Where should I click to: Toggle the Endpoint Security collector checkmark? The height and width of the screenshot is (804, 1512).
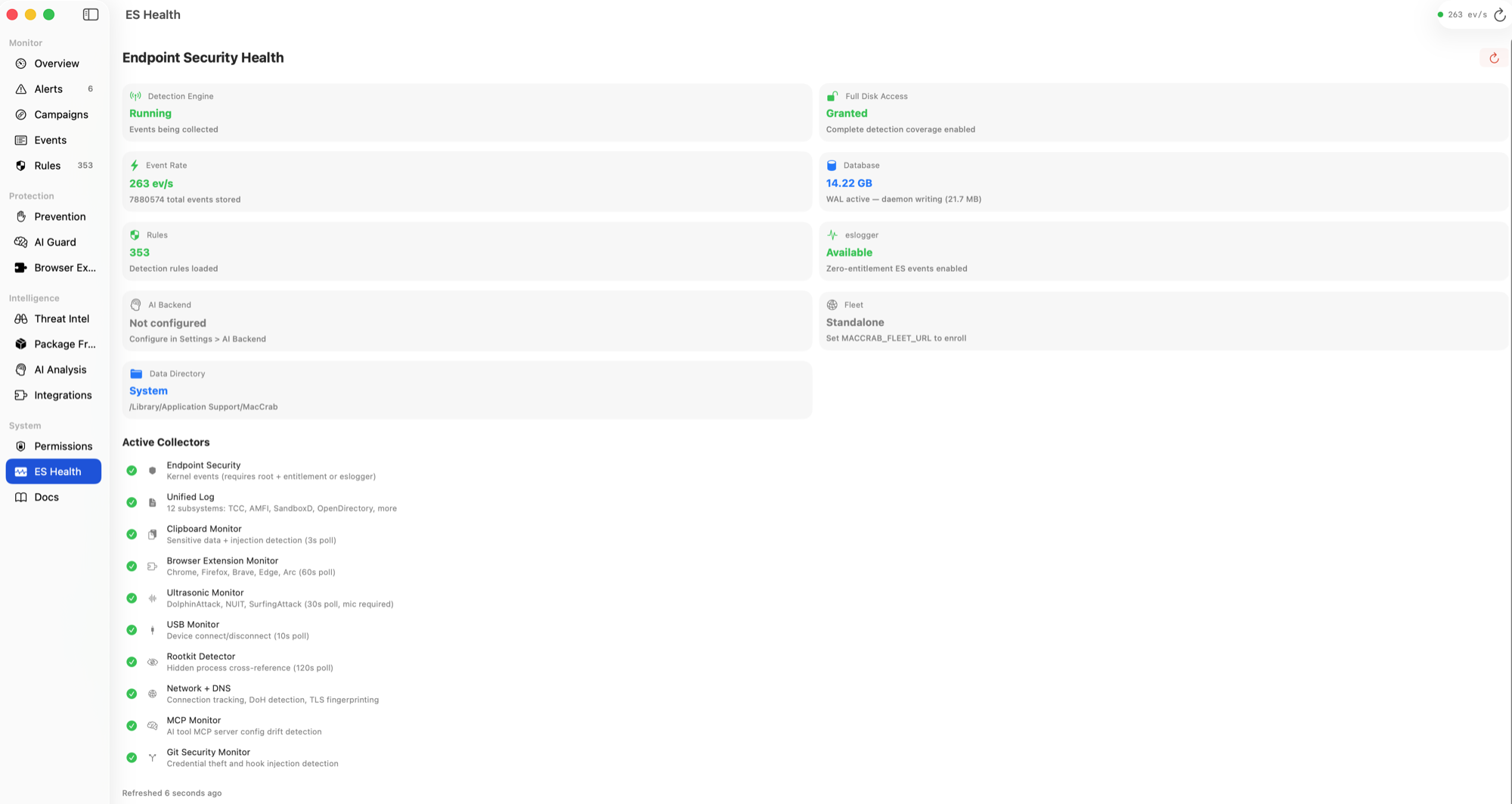tap(132, 470)
